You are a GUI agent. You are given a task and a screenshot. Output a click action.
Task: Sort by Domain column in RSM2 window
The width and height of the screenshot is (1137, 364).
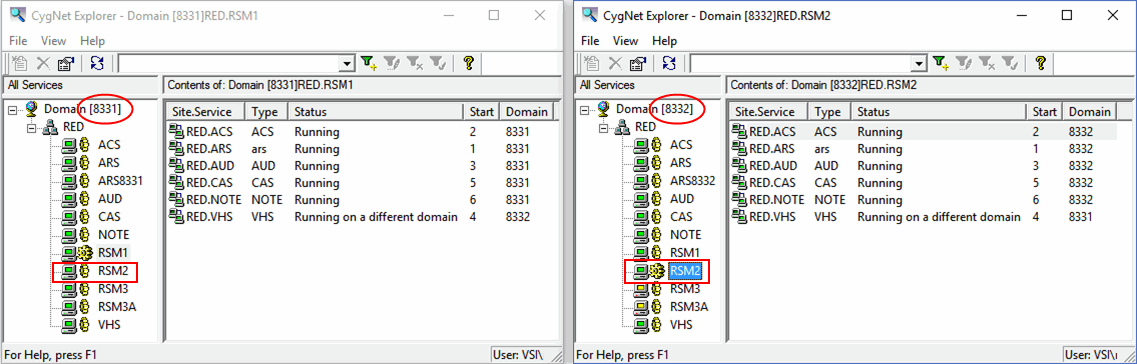(1089, 112)
